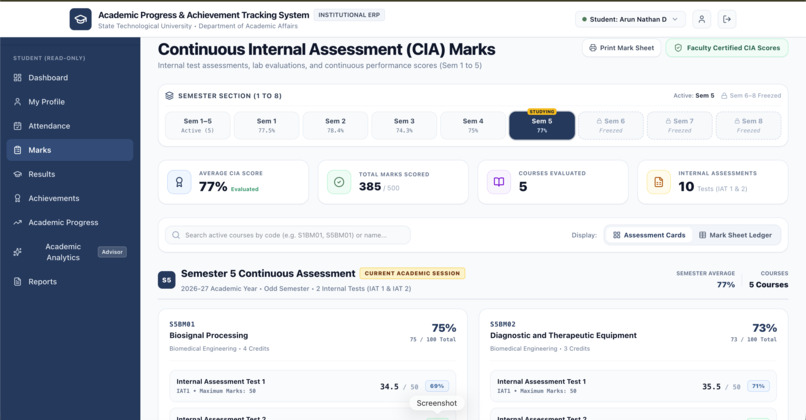Click the S5BM01 course code
Screen dimensions: 806x420
(182, 324)
